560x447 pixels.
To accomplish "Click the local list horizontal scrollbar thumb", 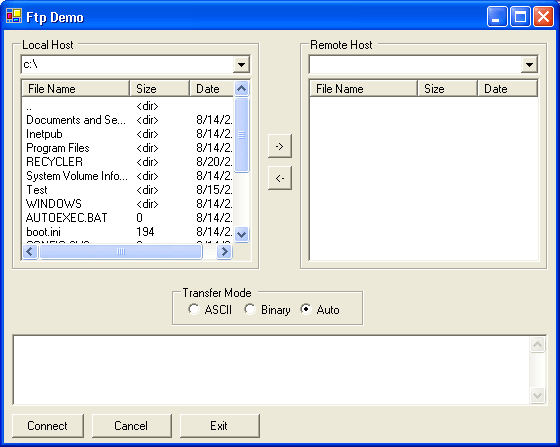I will (121, 252).
